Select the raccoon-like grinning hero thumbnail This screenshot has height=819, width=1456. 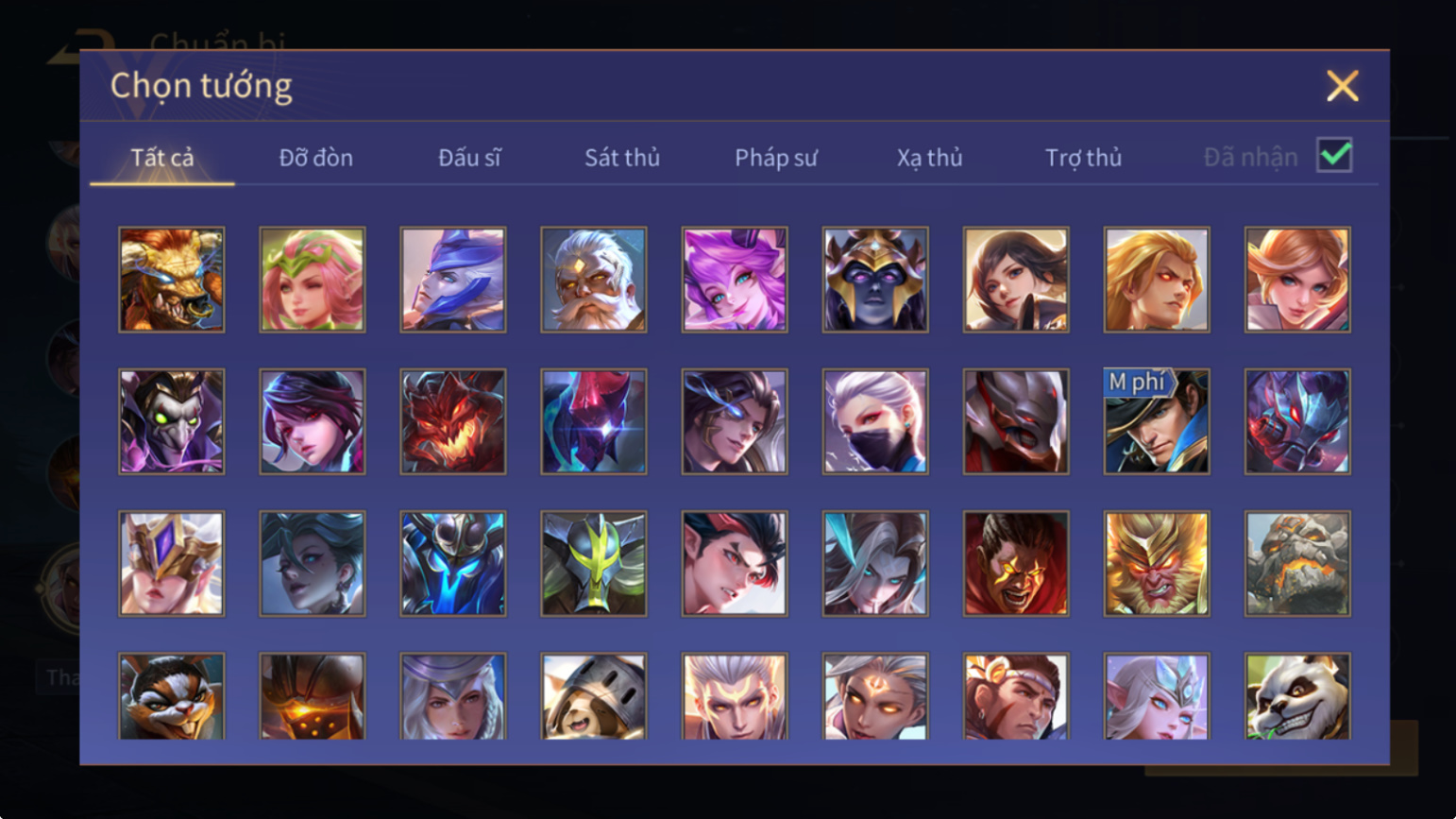pos(172,696)
